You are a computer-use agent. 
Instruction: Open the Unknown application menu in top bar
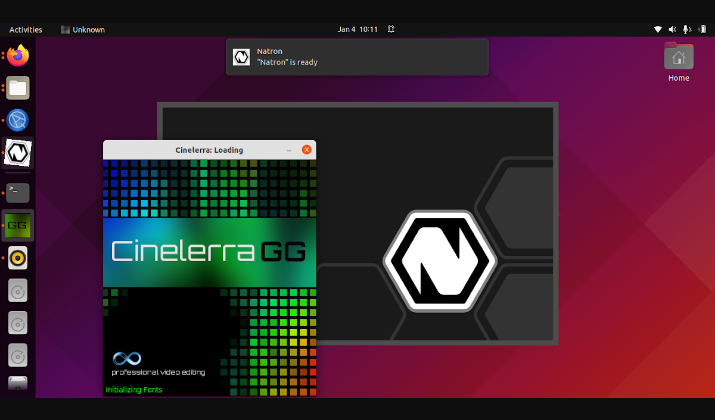click(x=83, y=30)
